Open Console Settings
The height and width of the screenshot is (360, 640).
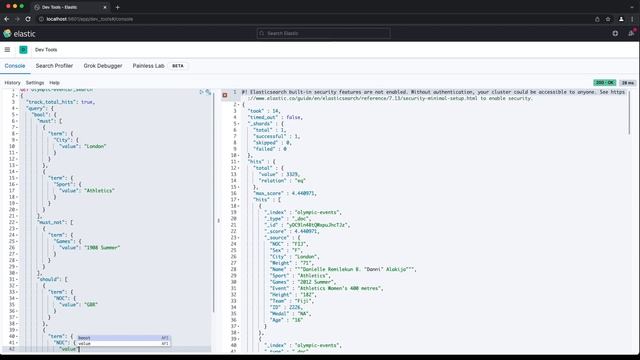(35, 82)
